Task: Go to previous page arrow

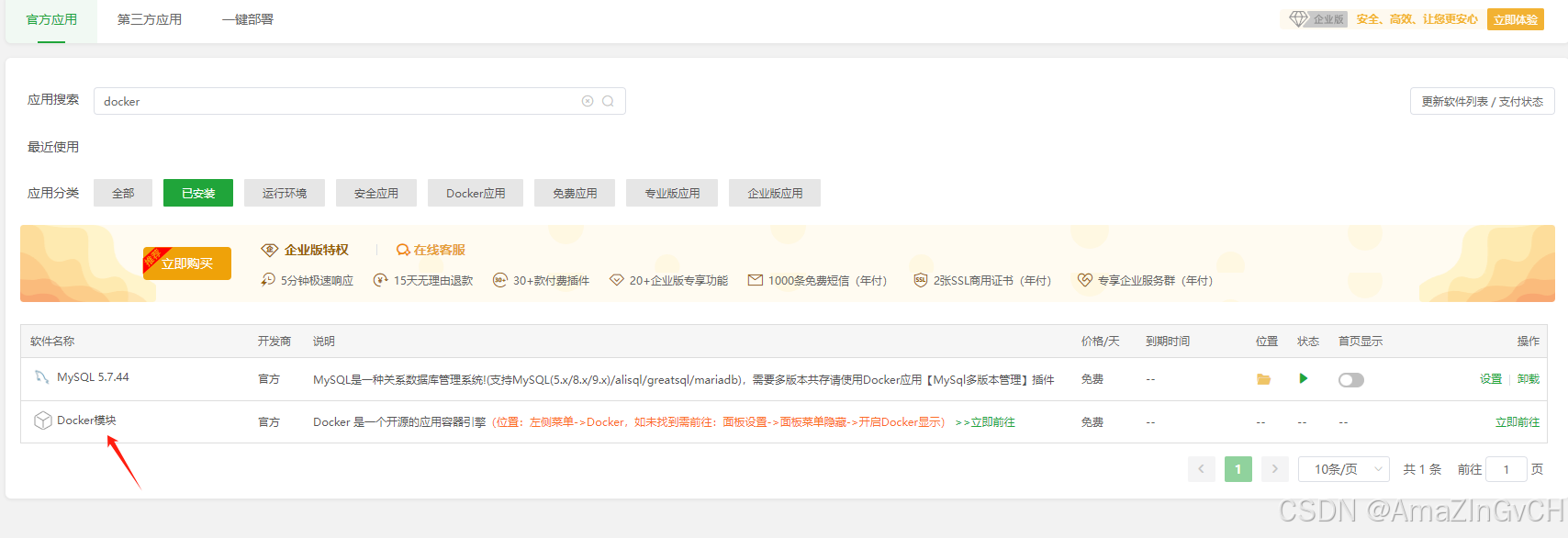Action: pos(1202,469)
